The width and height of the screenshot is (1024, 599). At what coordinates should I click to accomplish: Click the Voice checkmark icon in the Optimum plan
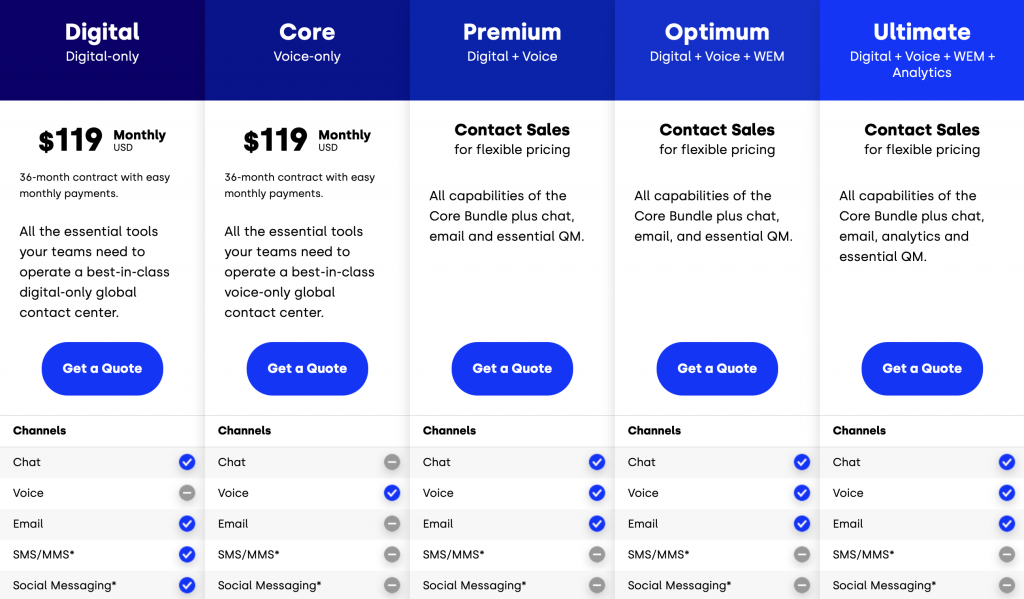point(802,493)
